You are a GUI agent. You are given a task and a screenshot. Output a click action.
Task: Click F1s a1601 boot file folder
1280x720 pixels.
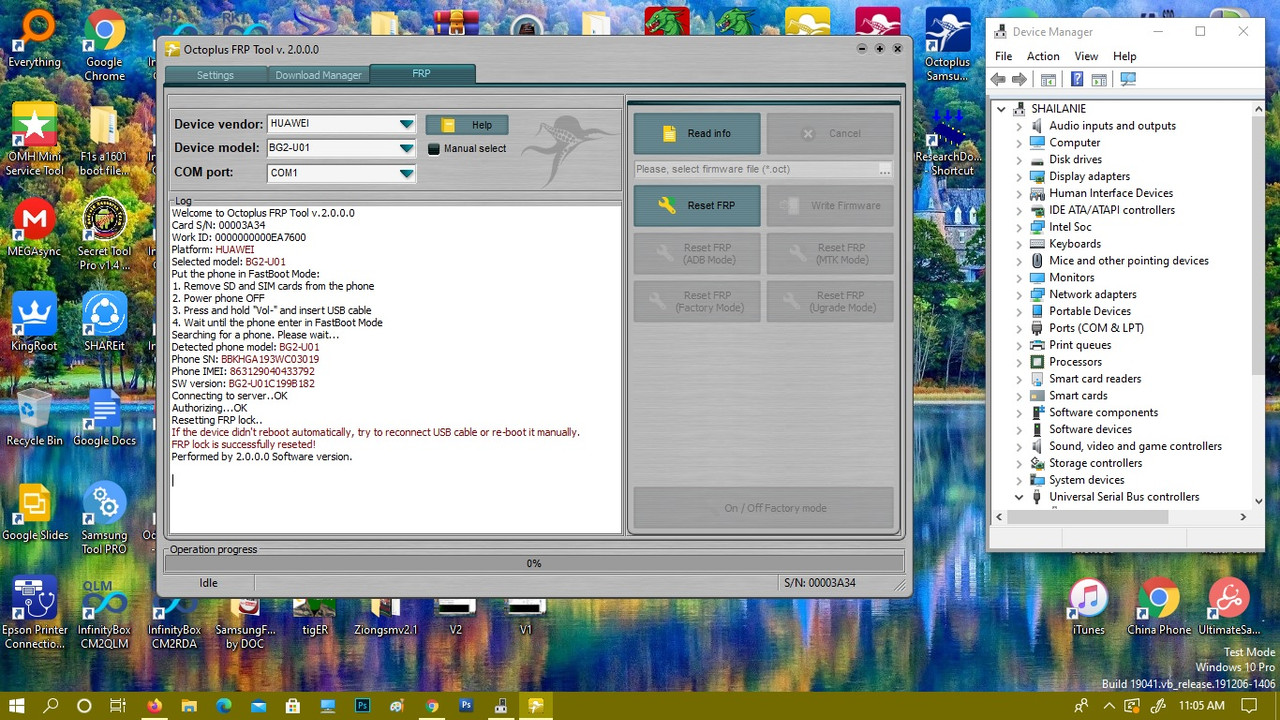tap(104, 140)
